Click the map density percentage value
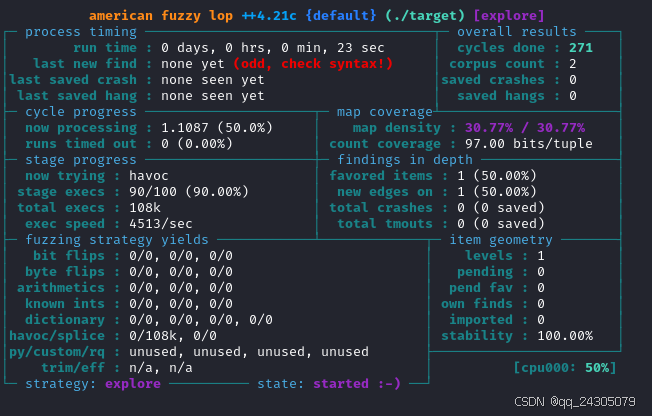 pyautogui.click(x=525, y=128)
